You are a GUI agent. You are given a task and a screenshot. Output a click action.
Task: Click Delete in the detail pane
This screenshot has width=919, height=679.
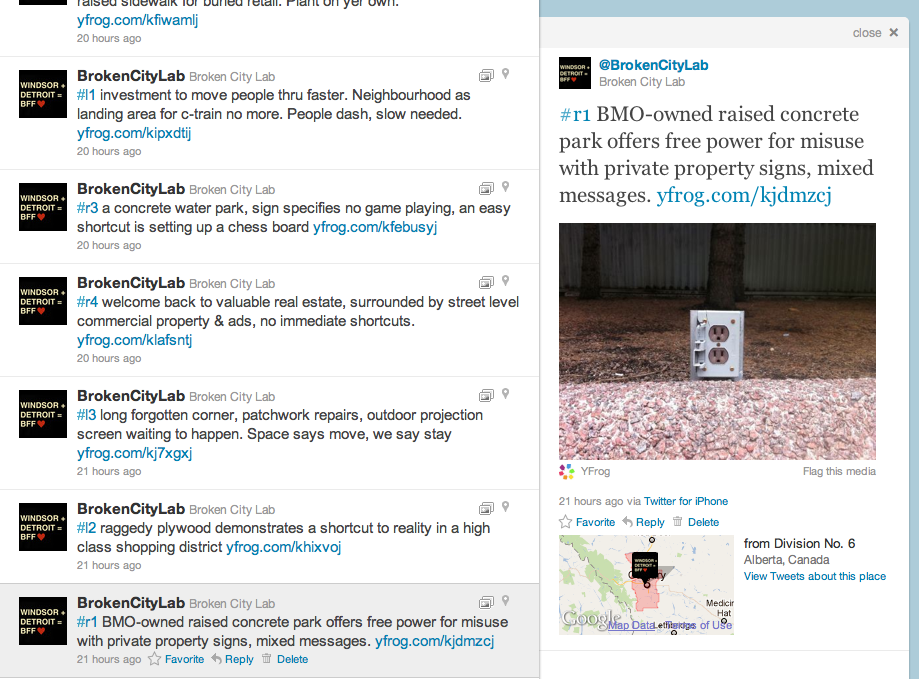[x=696, y=522]
